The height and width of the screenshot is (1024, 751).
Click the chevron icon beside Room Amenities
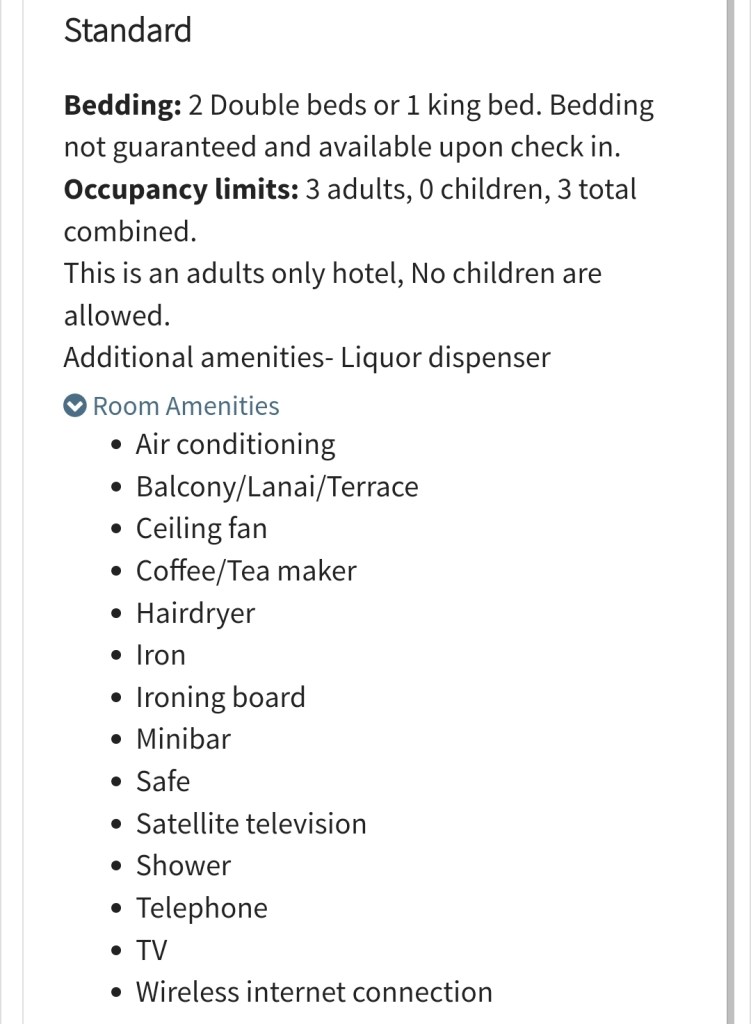pyautogui.click(x=75, y=406)
